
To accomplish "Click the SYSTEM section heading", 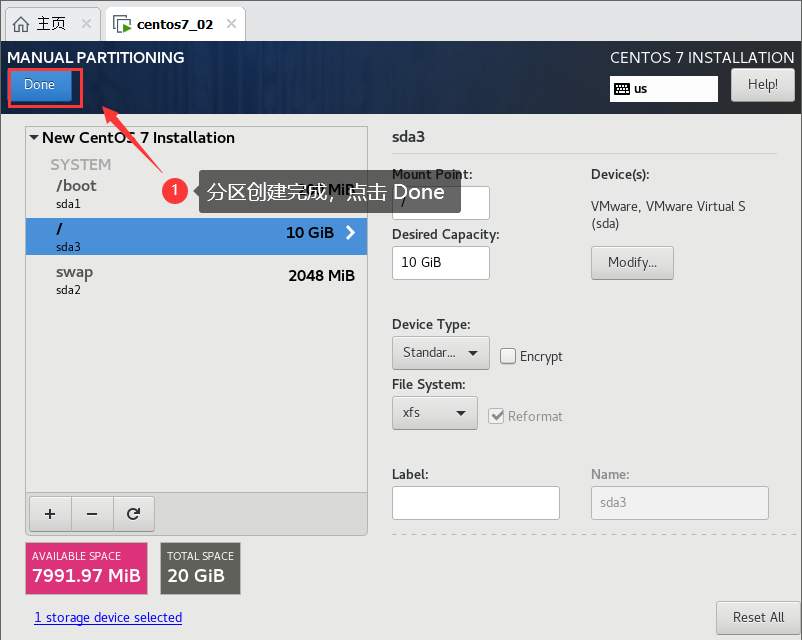I will click(x=80, y=164).
